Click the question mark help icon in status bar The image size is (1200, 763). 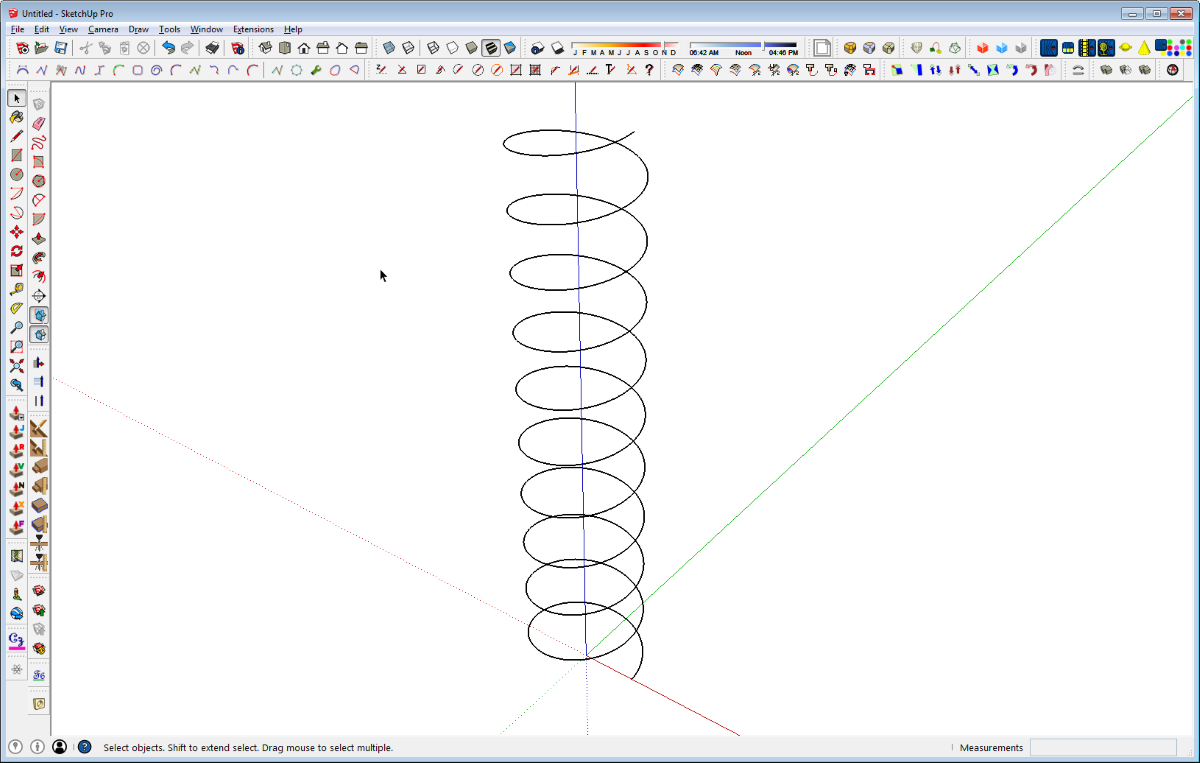pyautogui.click(x=85, y=747)
